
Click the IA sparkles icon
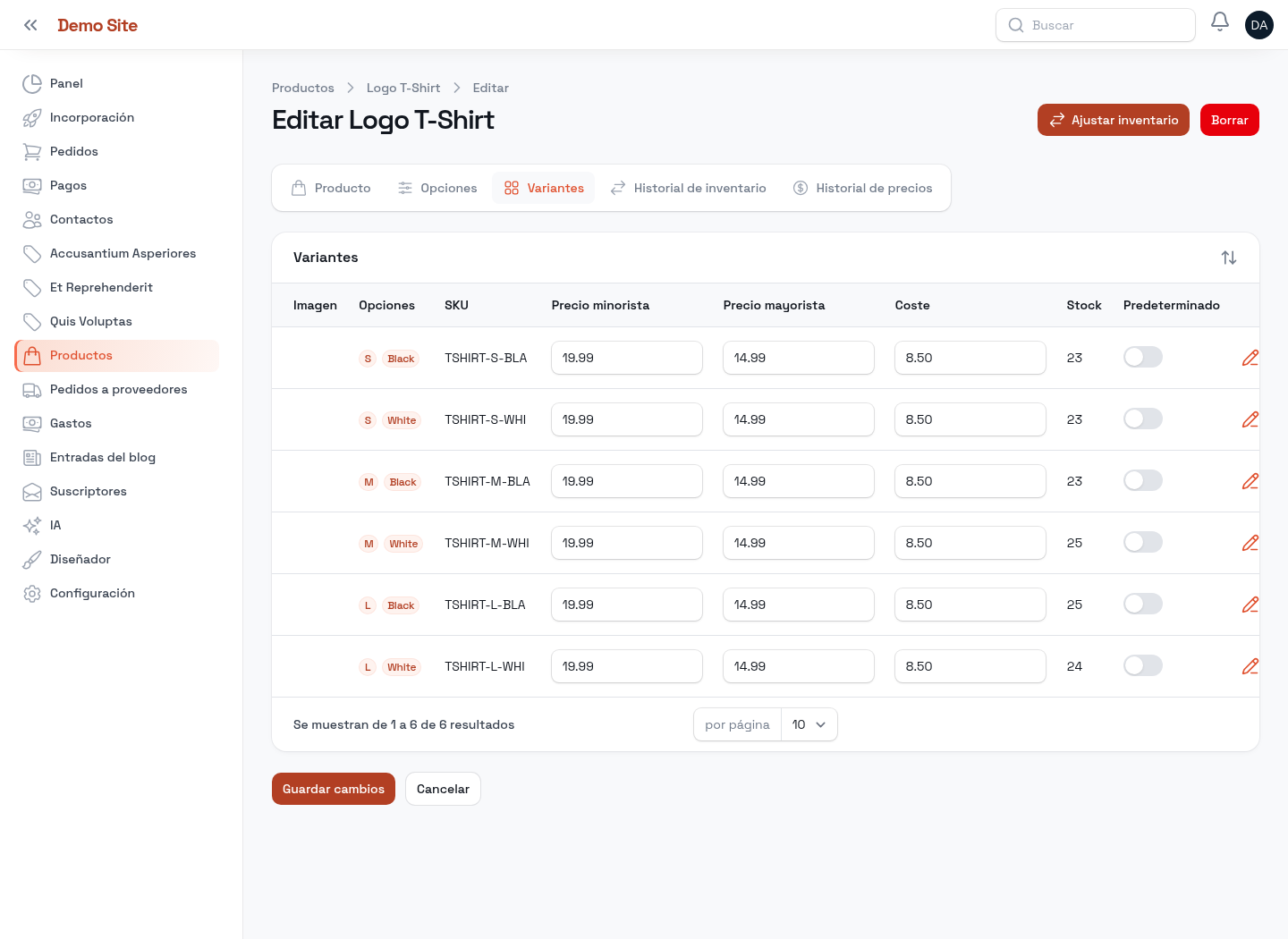tap(32, 525)
